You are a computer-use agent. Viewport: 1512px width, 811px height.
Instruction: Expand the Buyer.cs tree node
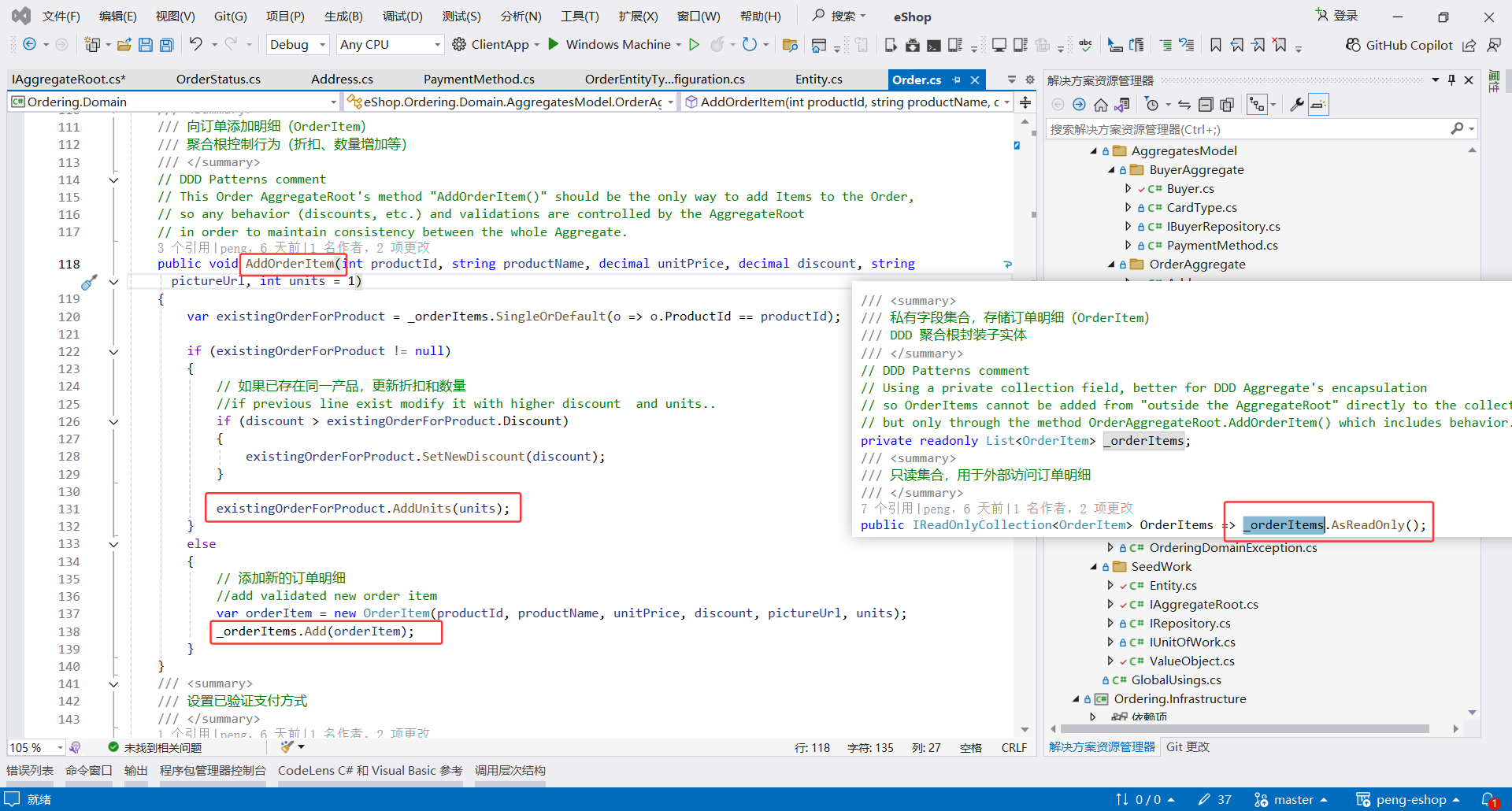click(1128, 189)
